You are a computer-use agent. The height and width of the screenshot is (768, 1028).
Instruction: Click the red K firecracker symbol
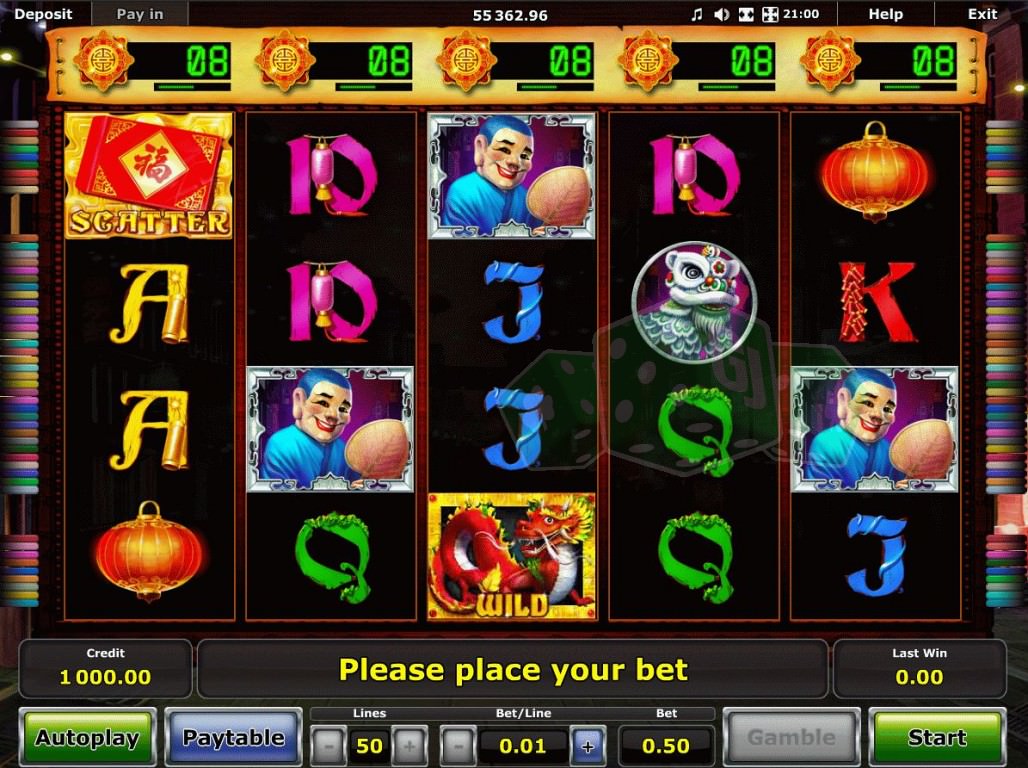click(x=877, y=302)
